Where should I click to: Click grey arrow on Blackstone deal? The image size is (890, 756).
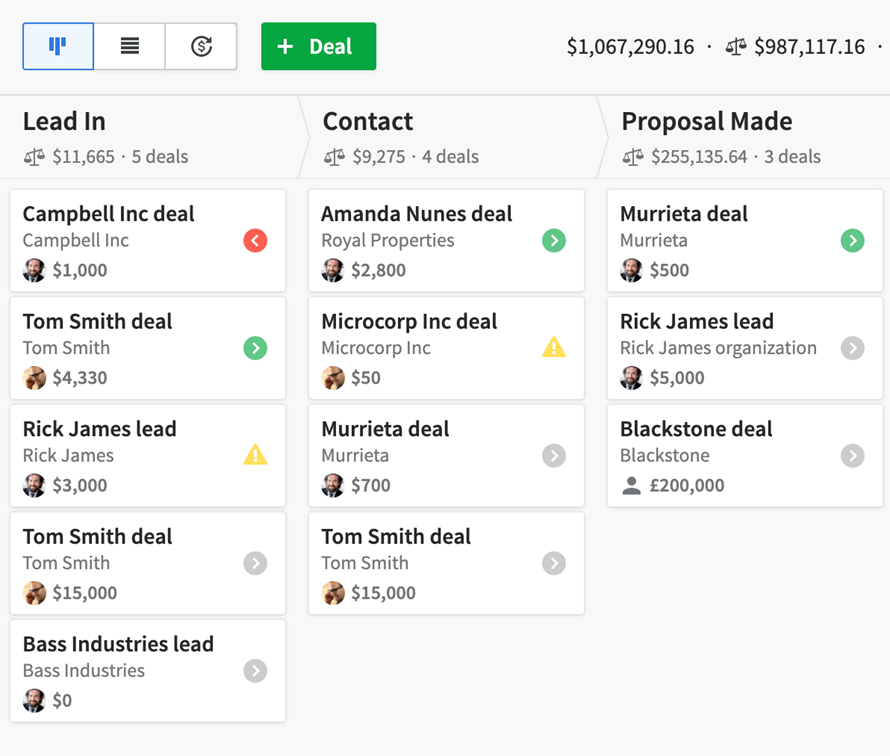click(x=853, y=456)
